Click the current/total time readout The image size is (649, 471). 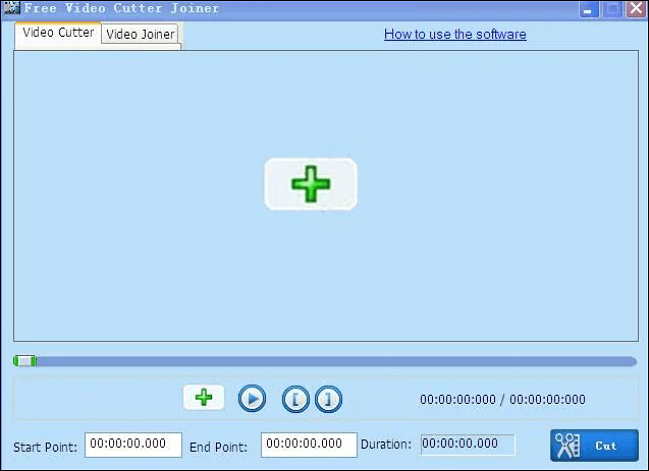(502, 400)
